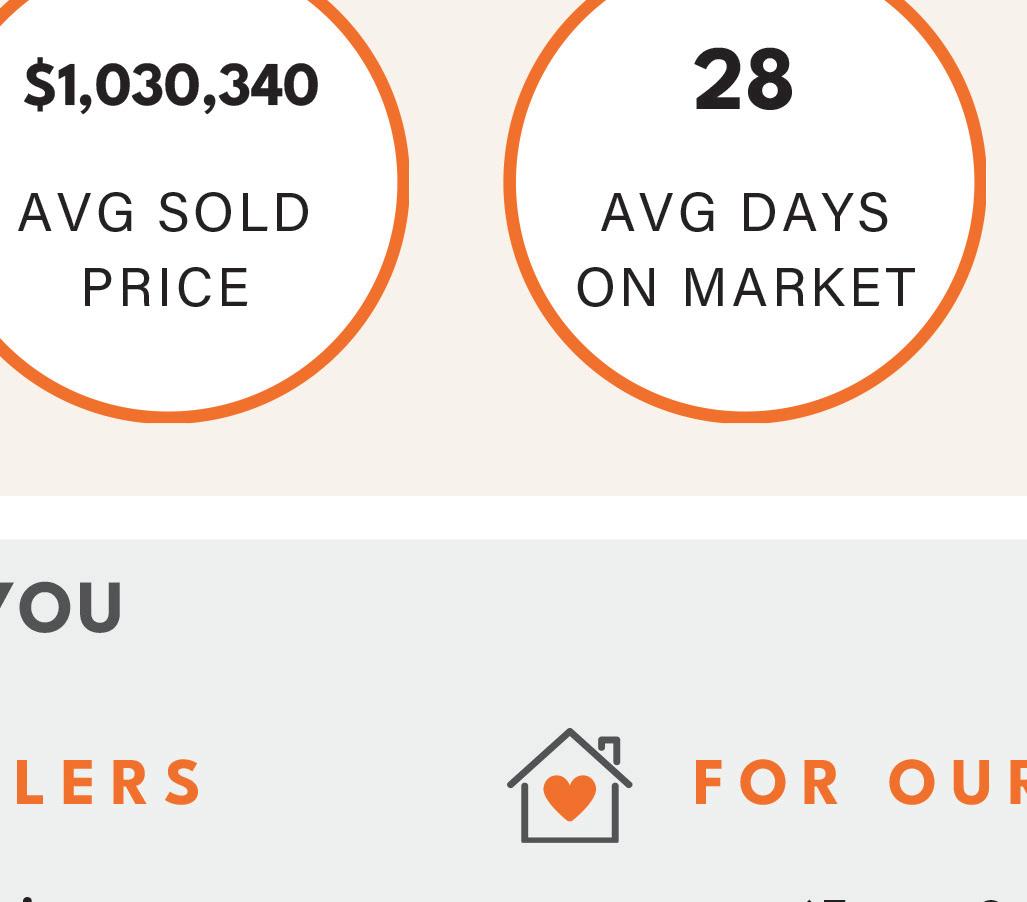Click the 'AVG SOLD' text line
Viewport: 1027px width, 902px height.
[x=166, y=213]
